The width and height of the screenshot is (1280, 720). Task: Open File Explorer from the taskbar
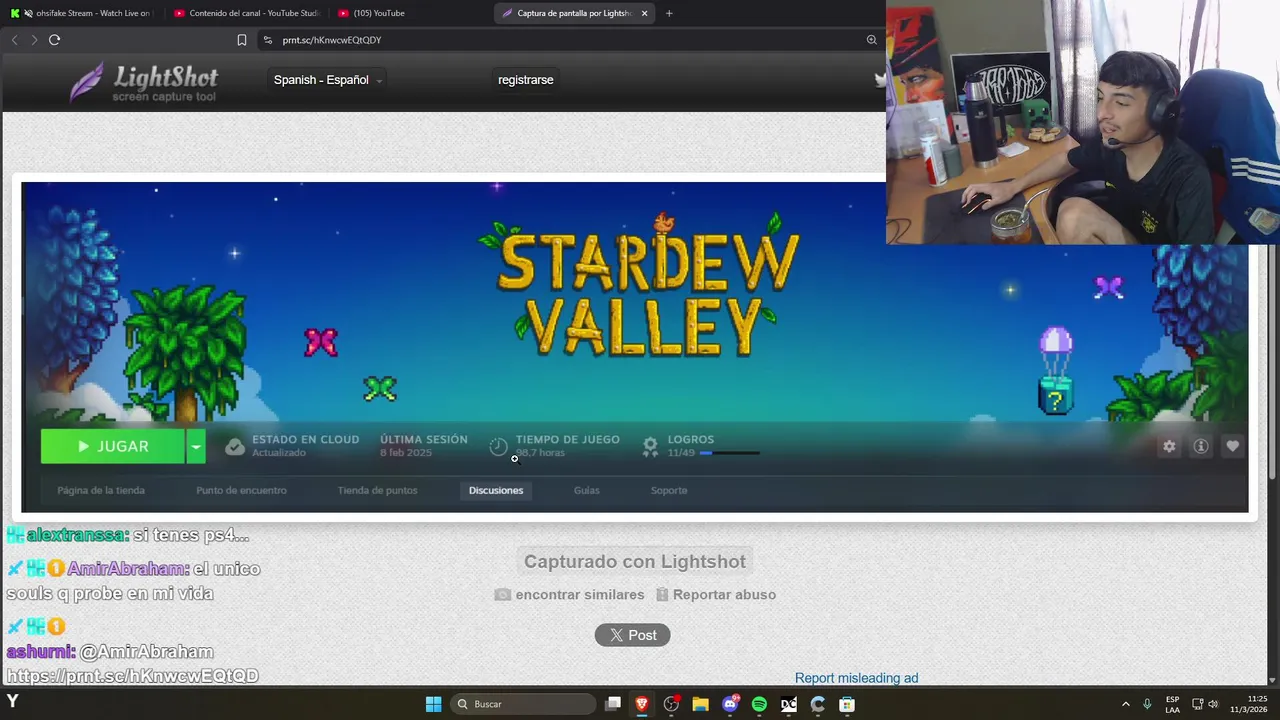point(700,704)
